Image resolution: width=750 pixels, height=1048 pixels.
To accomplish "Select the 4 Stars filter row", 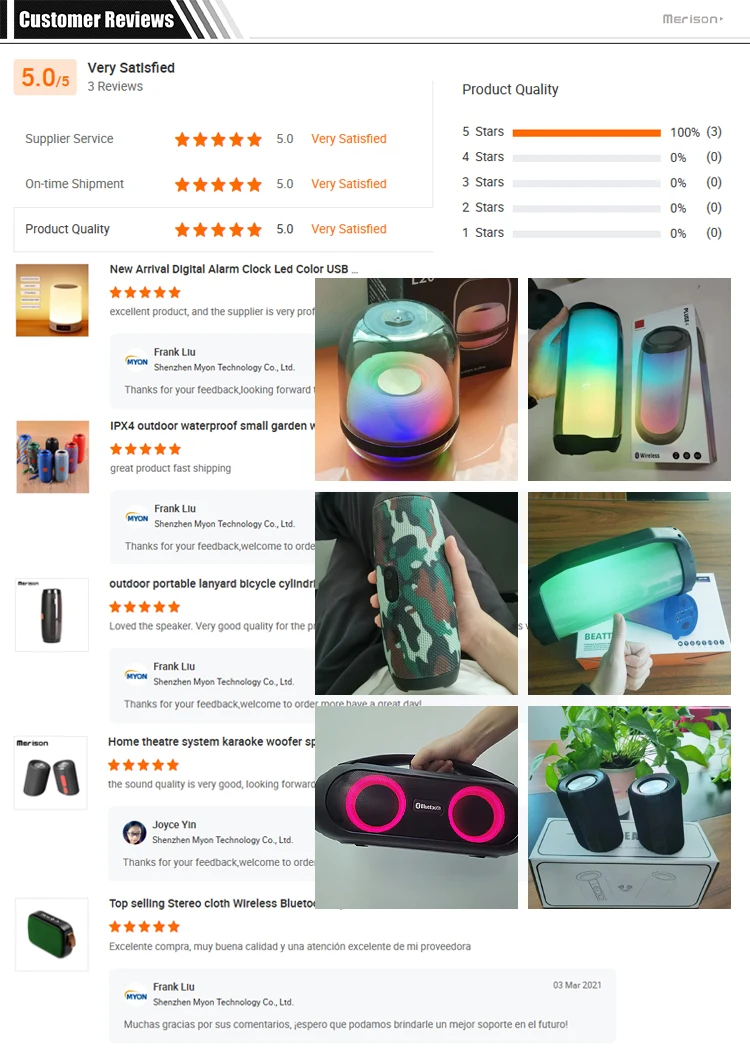I will 592,158.
